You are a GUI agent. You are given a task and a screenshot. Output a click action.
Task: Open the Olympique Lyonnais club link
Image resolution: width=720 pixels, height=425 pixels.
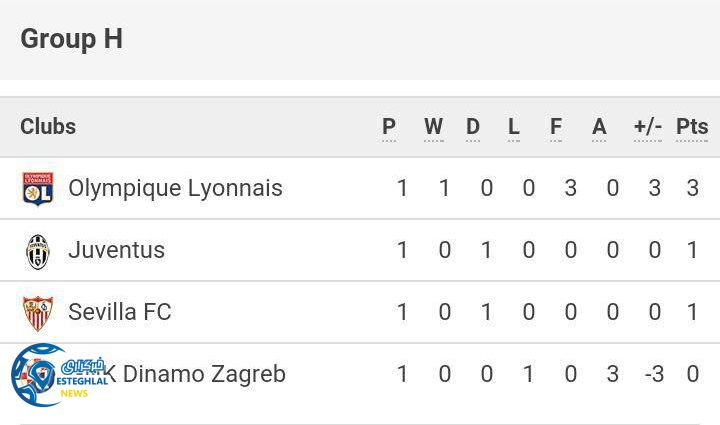175,188
